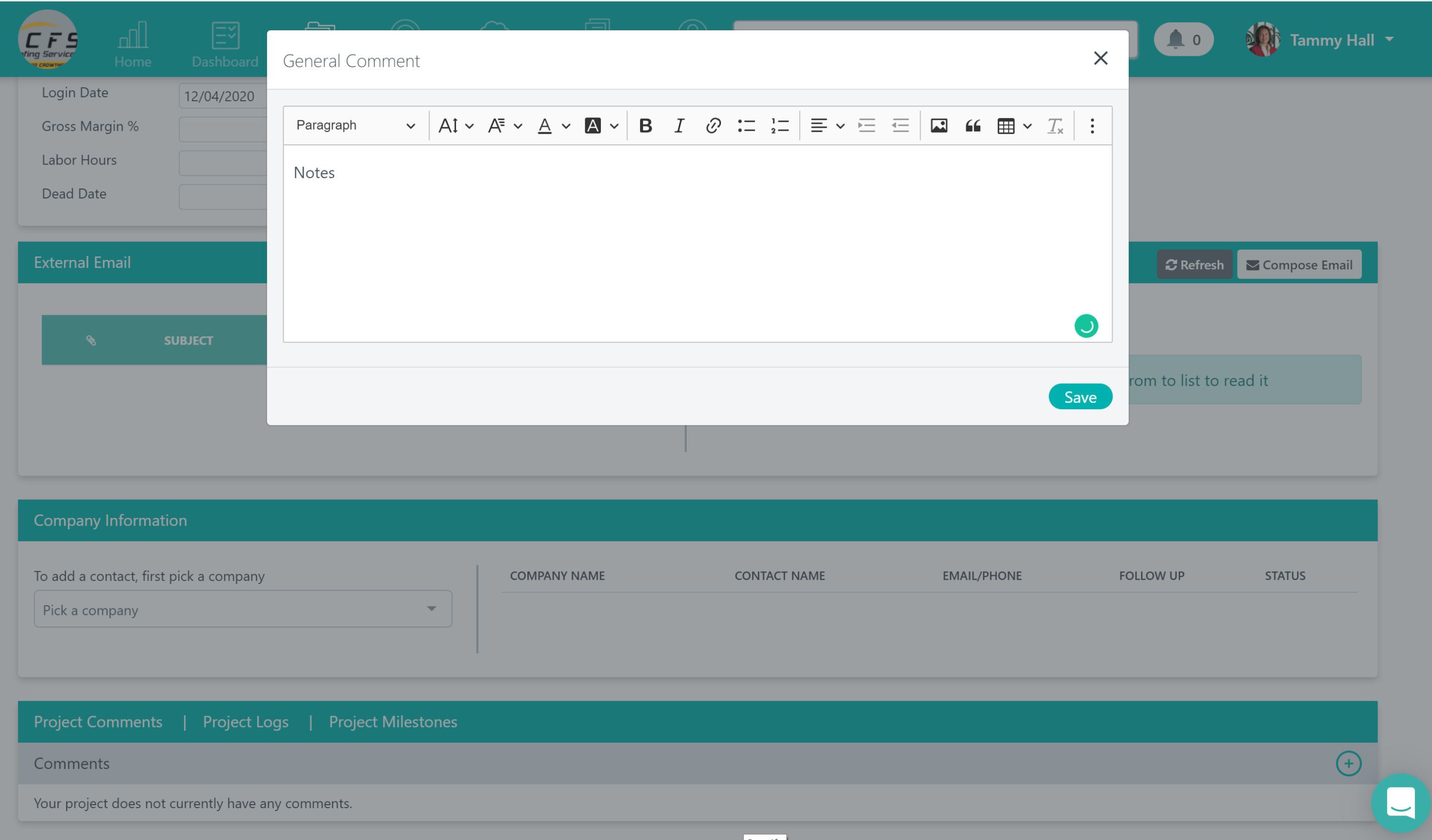Refresh the External Email list

pyautogui.click(x=1194, y=265)
